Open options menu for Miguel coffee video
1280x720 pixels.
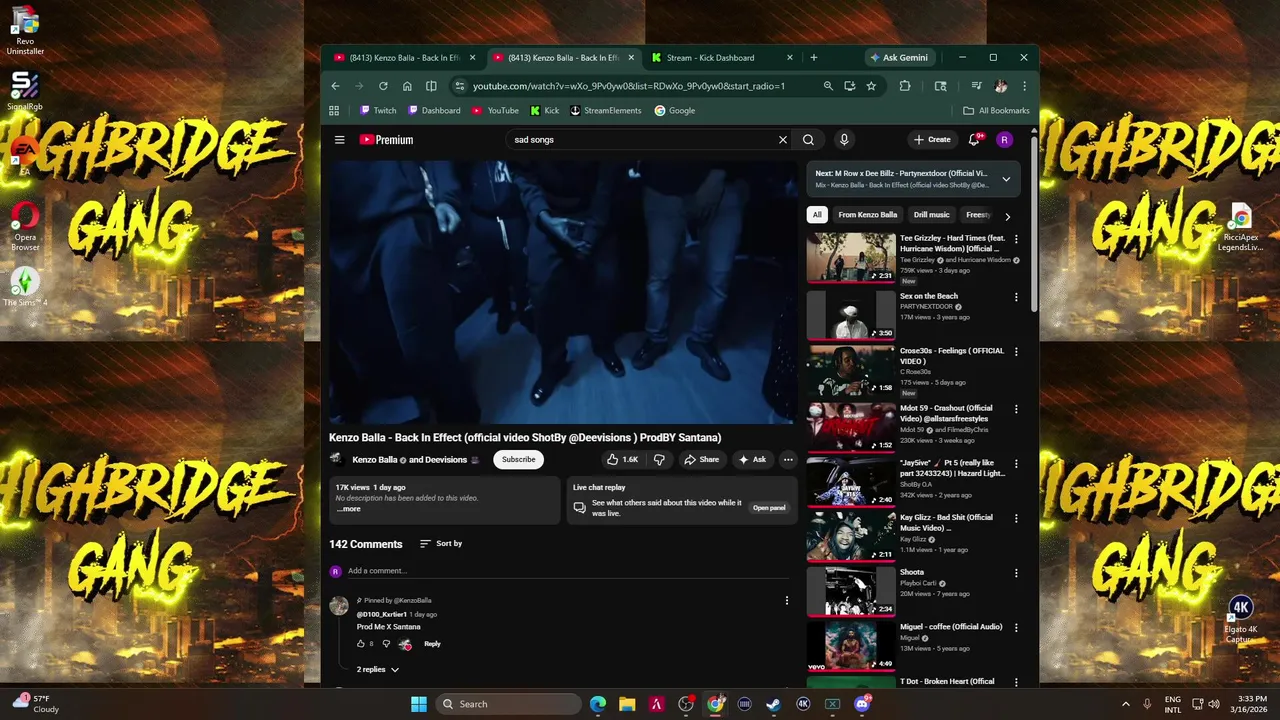coord(1016,628)
